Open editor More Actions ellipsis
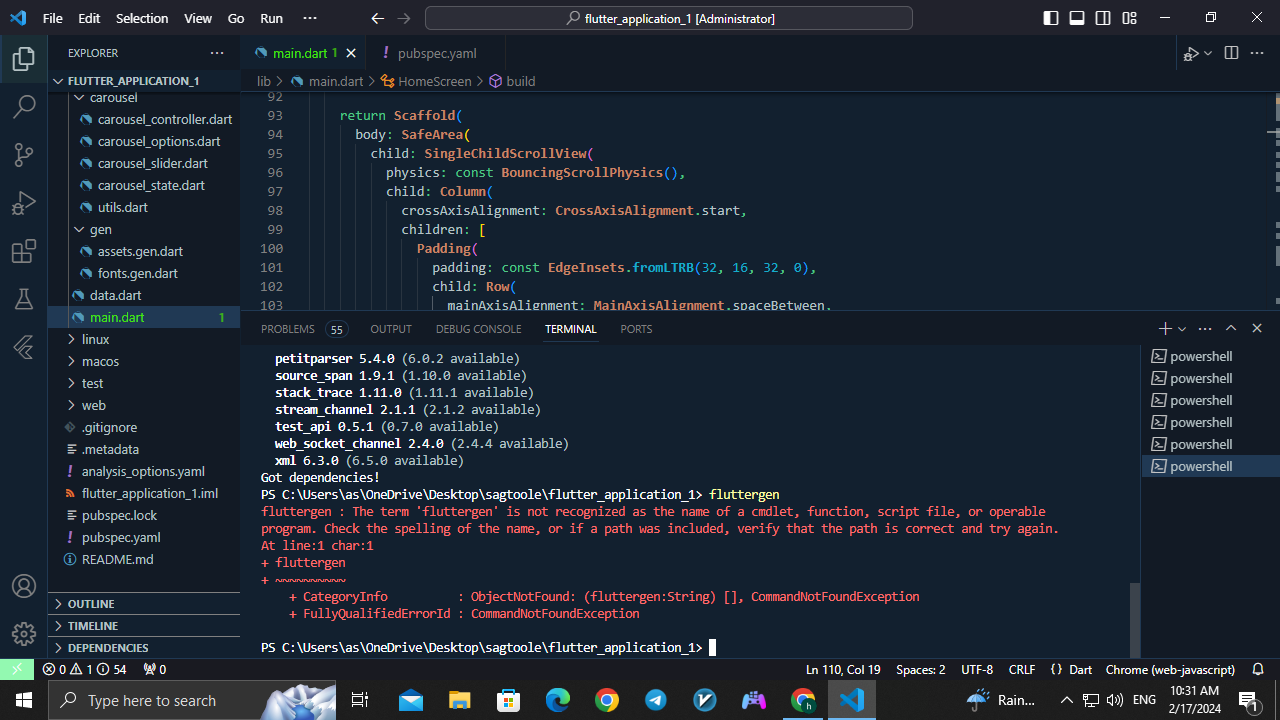1280x720 pixels. (1258, 53)
